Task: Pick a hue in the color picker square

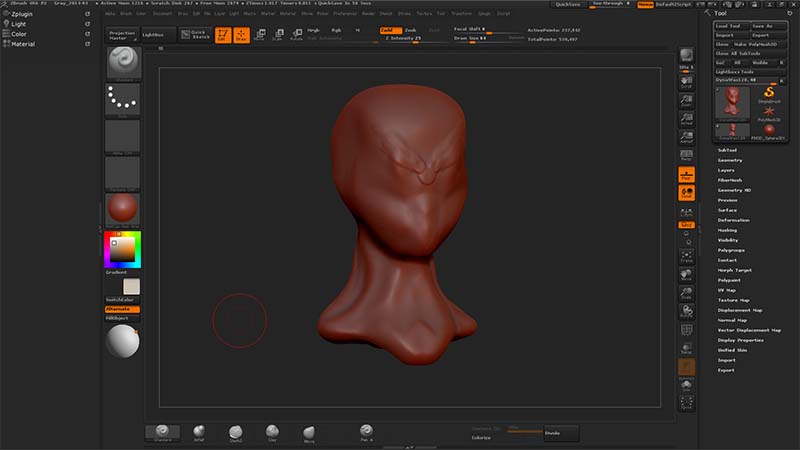Action: 122,250
